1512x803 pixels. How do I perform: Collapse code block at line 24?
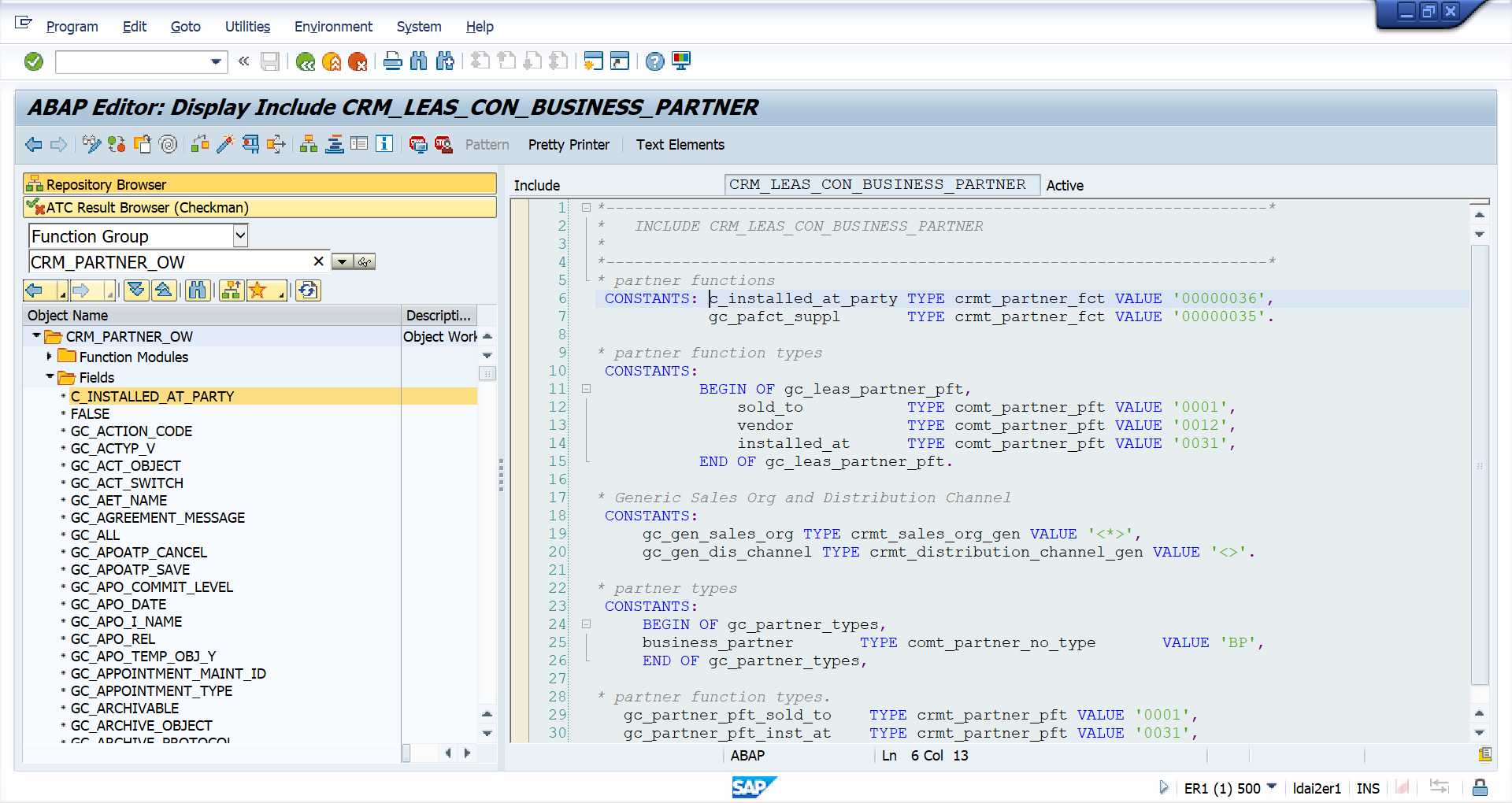coord(586,624)
